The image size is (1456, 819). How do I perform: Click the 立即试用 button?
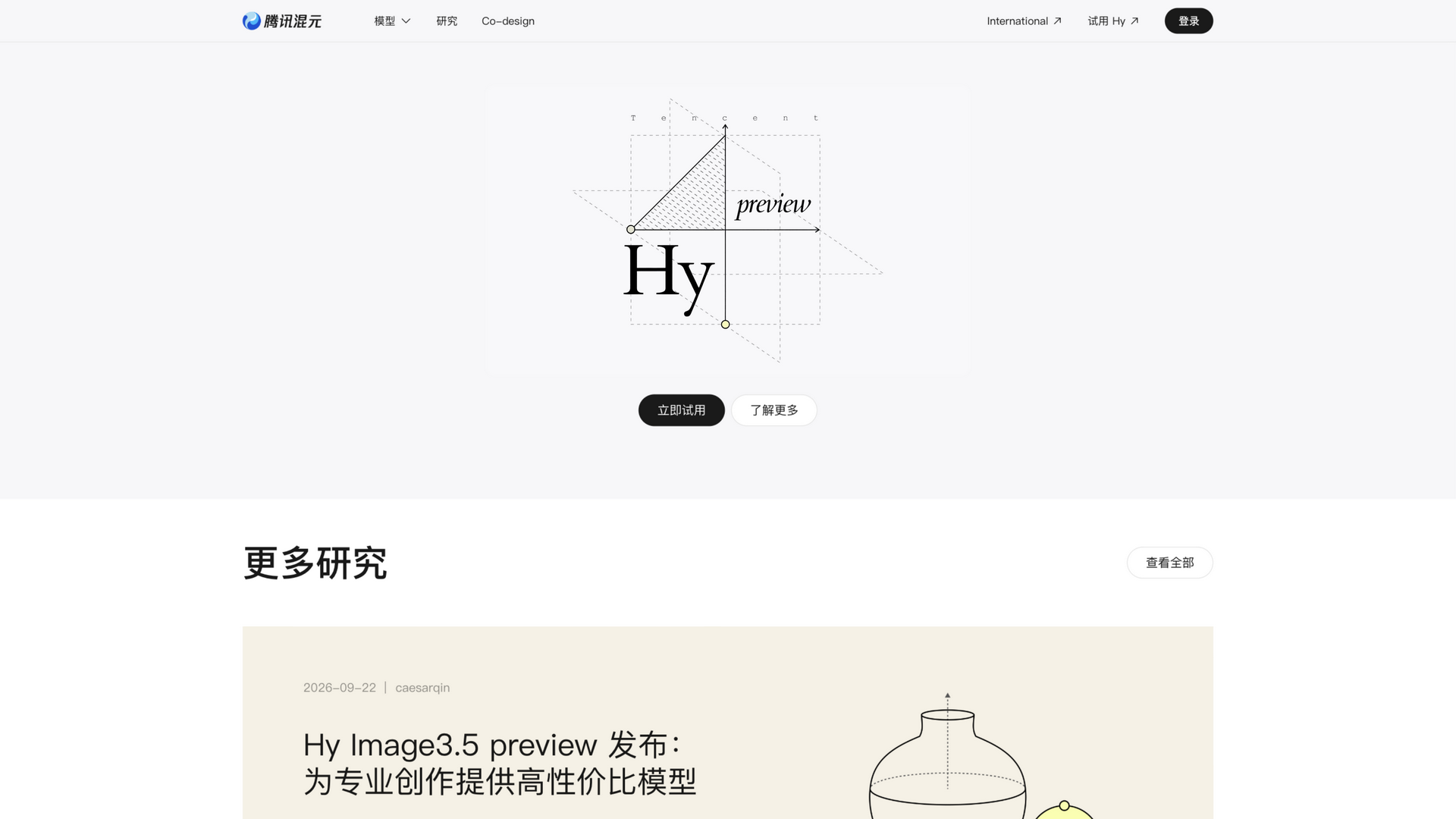[x=681, y=410]
